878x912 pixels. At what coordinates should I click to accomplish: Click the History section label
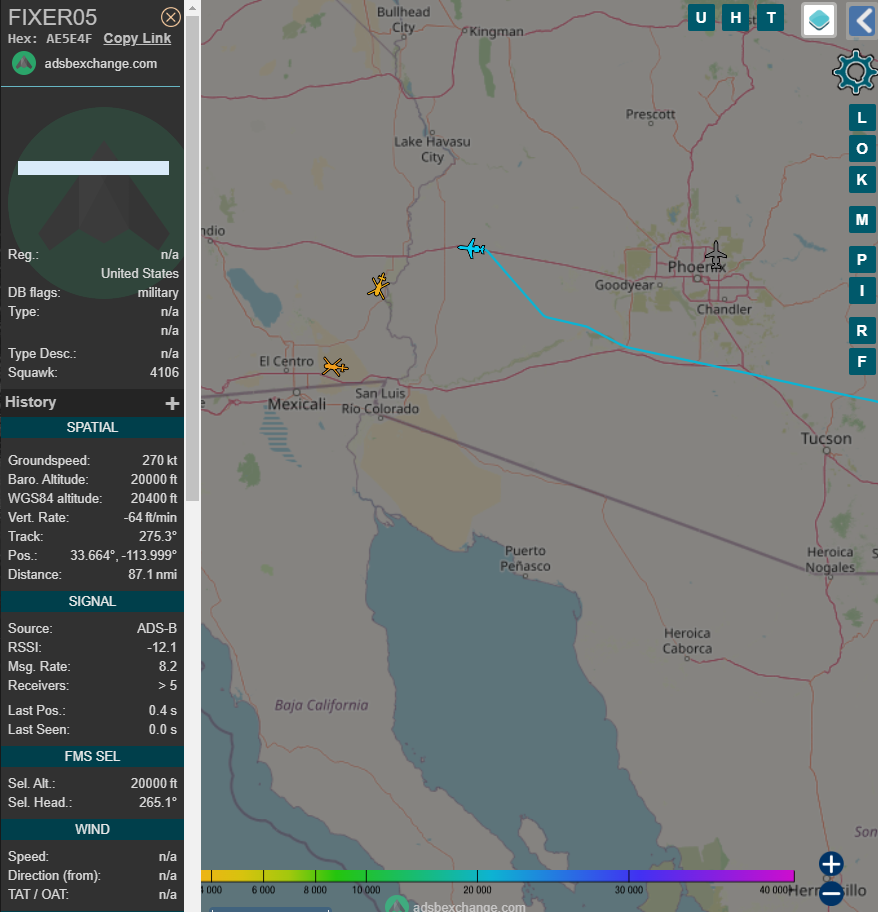click(x=31, y=402)
